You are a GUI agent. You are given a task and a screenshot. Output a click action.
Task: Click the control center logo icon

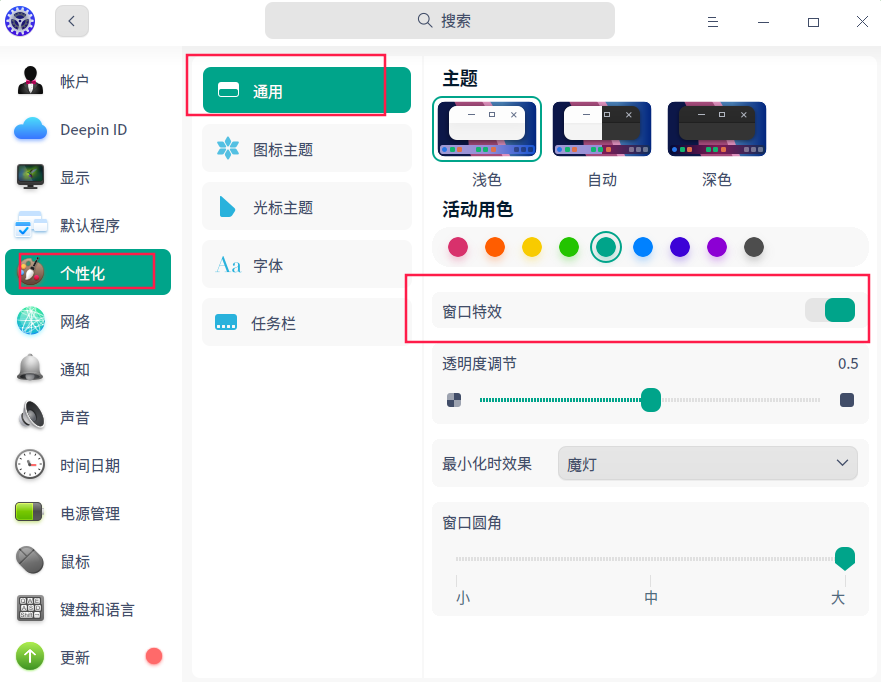[x=20, y=21]
